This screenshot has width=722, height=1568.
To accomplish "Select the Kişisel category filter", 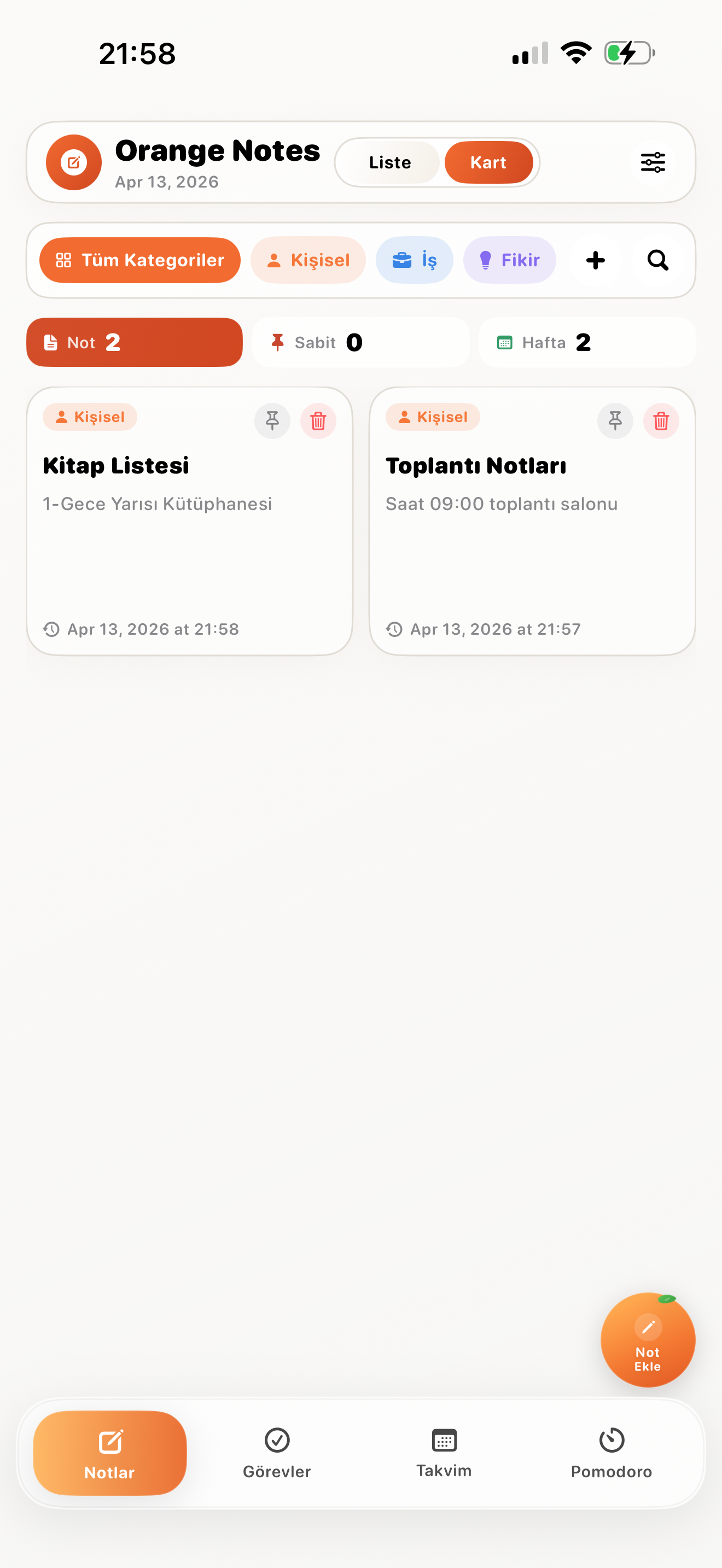I will click(x=308, y=260).
